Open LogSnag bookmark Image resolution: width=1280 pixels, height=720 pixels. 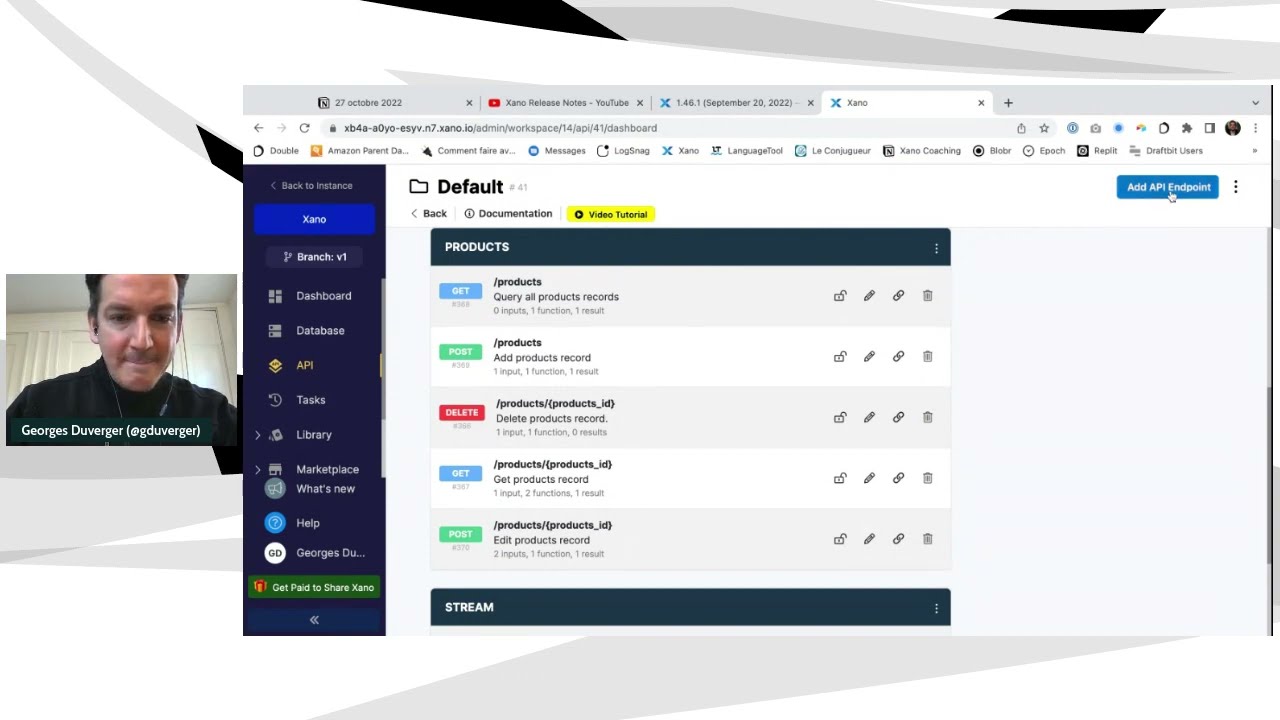[623, 151]
